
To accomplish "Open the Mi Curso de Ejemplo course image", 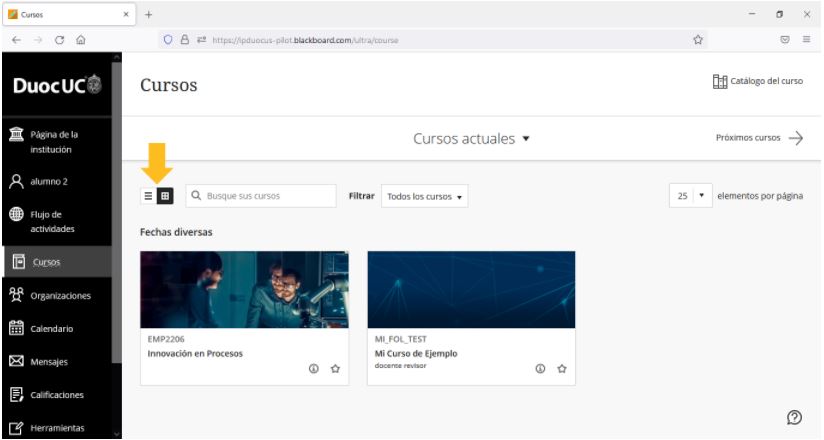I will point(471,290).
